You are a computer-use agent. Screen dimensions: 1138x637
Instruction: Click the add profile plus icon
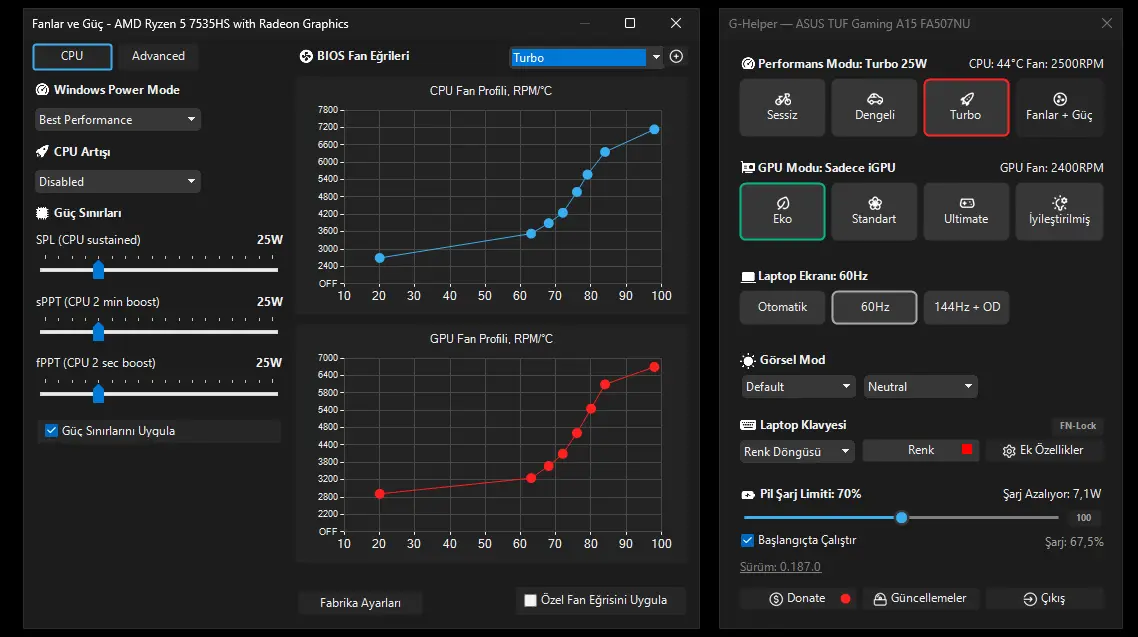(676, 57)
